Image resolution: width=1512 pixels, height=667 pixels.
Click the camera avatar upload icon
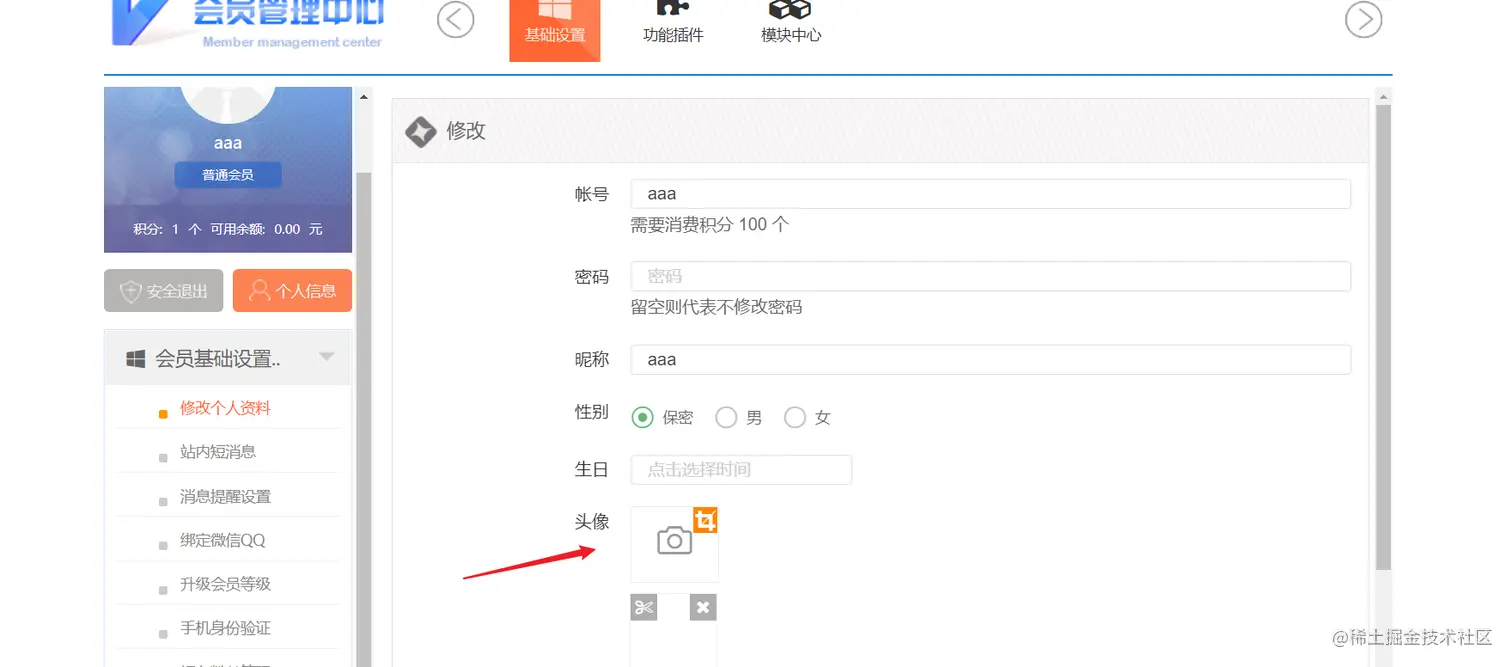point(675,541)
